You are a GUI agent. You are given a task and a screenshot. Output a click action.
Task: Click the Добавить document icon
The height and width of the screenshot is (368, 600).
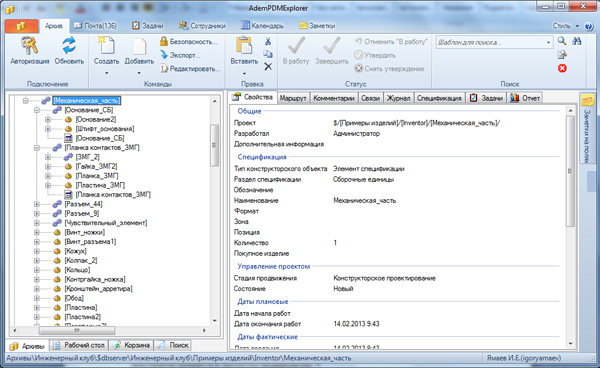(x=139, y=47)
